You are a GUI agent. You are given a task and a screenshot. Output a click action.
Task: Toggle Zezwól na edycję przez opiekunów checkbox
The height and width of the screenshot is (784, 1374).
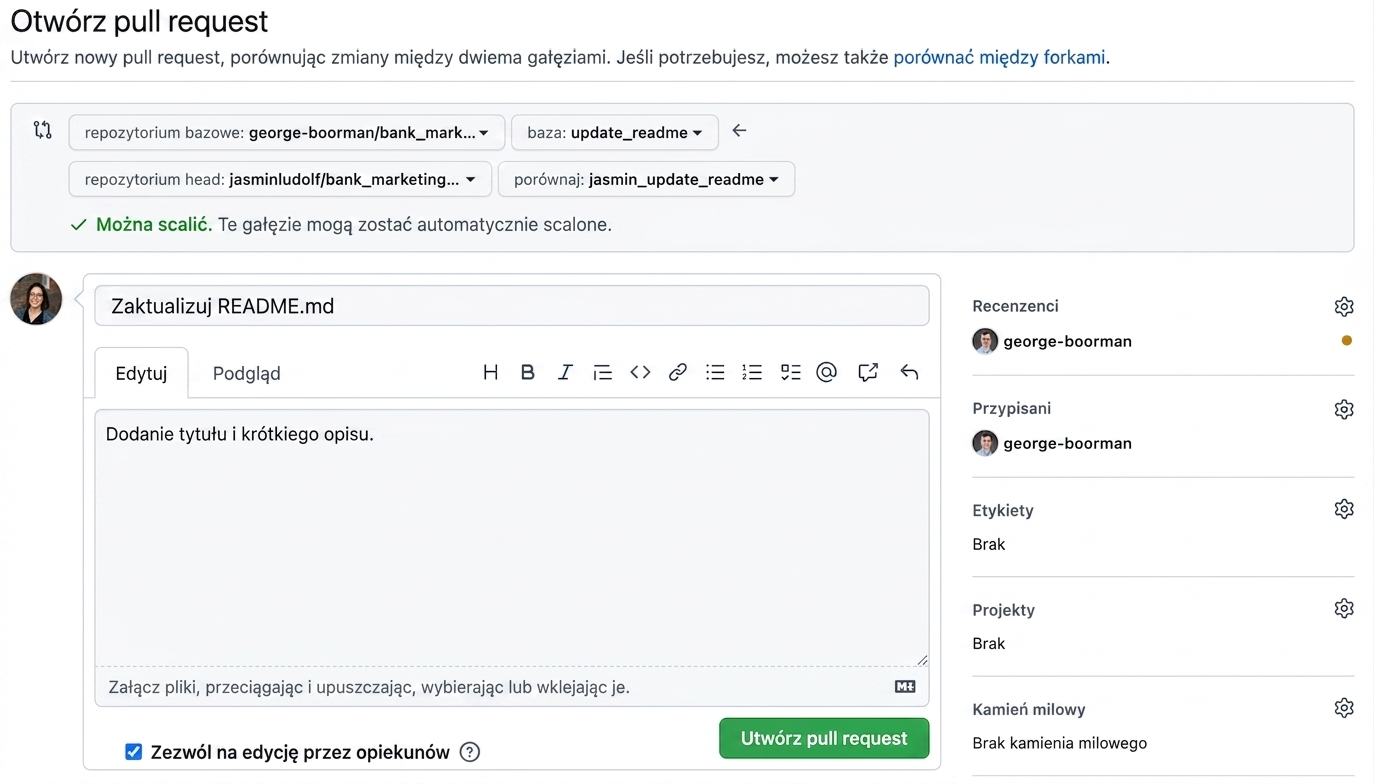coord(133,752)
